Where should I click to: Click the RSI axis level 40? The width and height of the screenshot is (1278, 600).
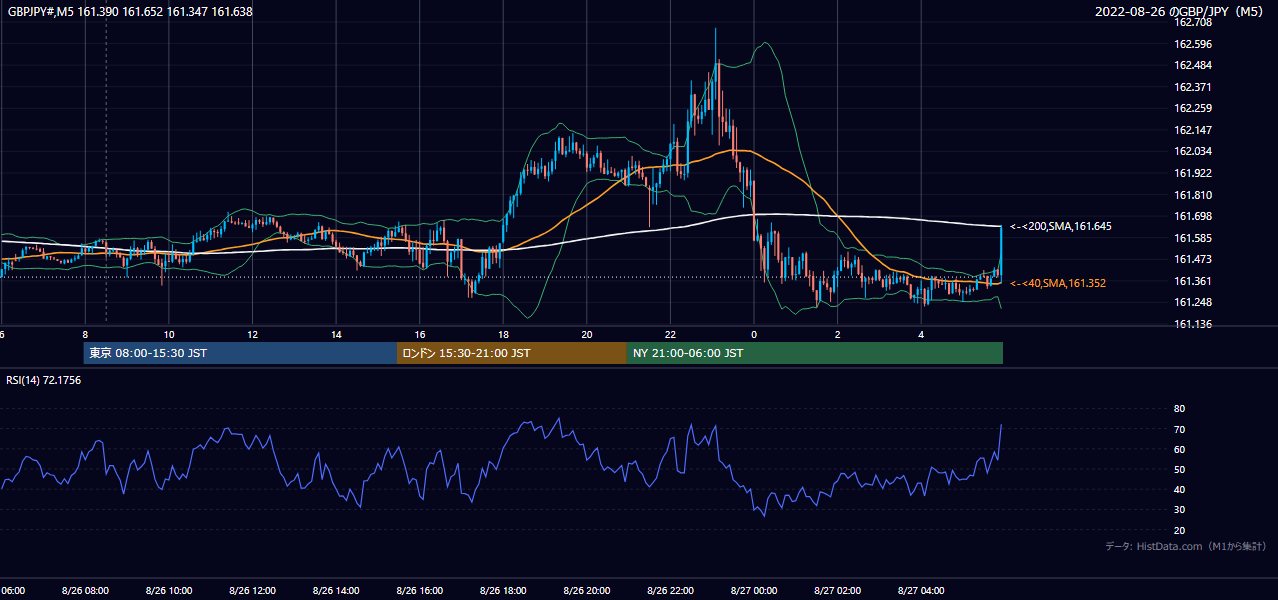point(1179,489)
